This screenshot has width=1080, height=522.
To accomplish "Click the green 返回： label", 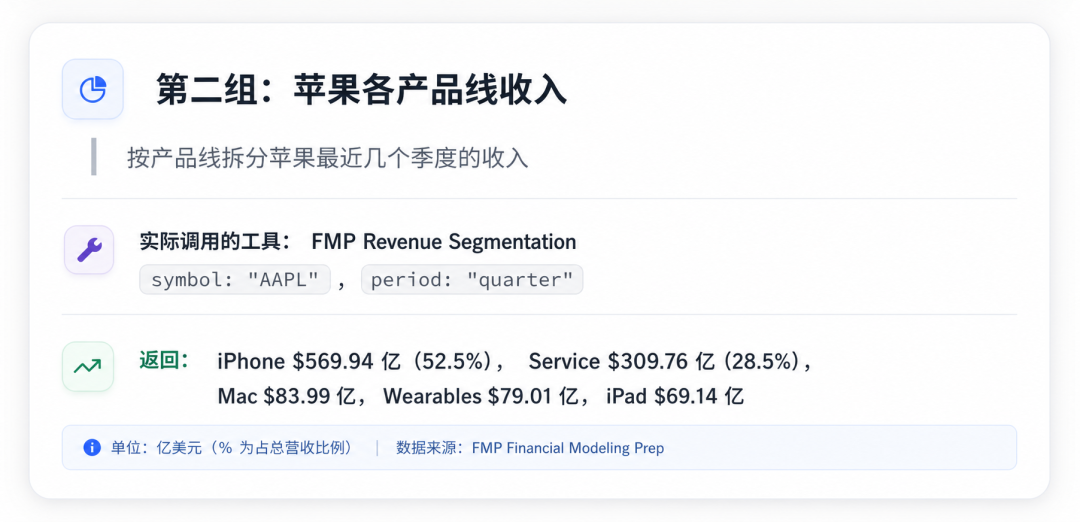I will point(165,360).
